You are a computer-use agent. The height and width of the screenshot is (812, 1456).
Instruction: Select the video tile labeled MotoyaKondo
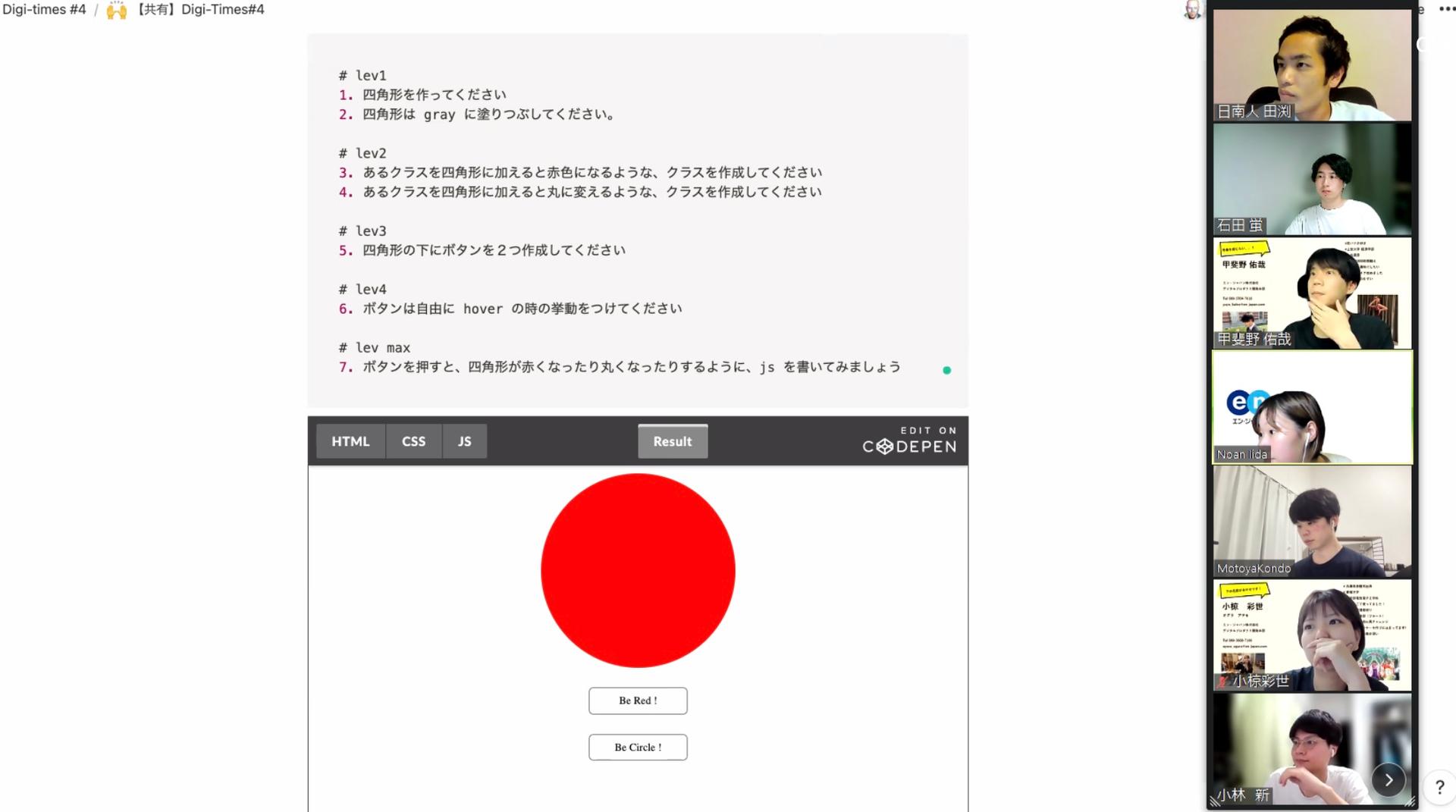pos(1312,522)
